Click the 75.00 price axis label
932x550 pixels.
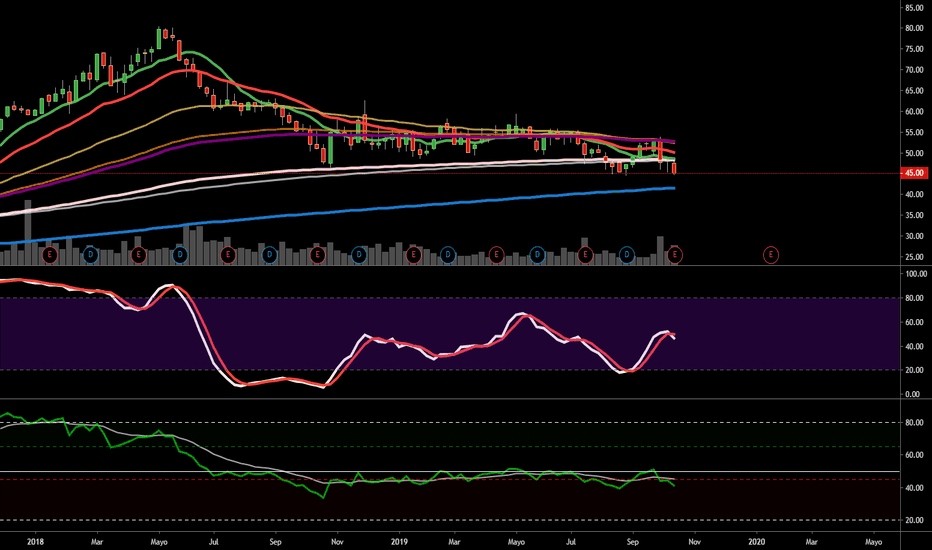point(914,49)
